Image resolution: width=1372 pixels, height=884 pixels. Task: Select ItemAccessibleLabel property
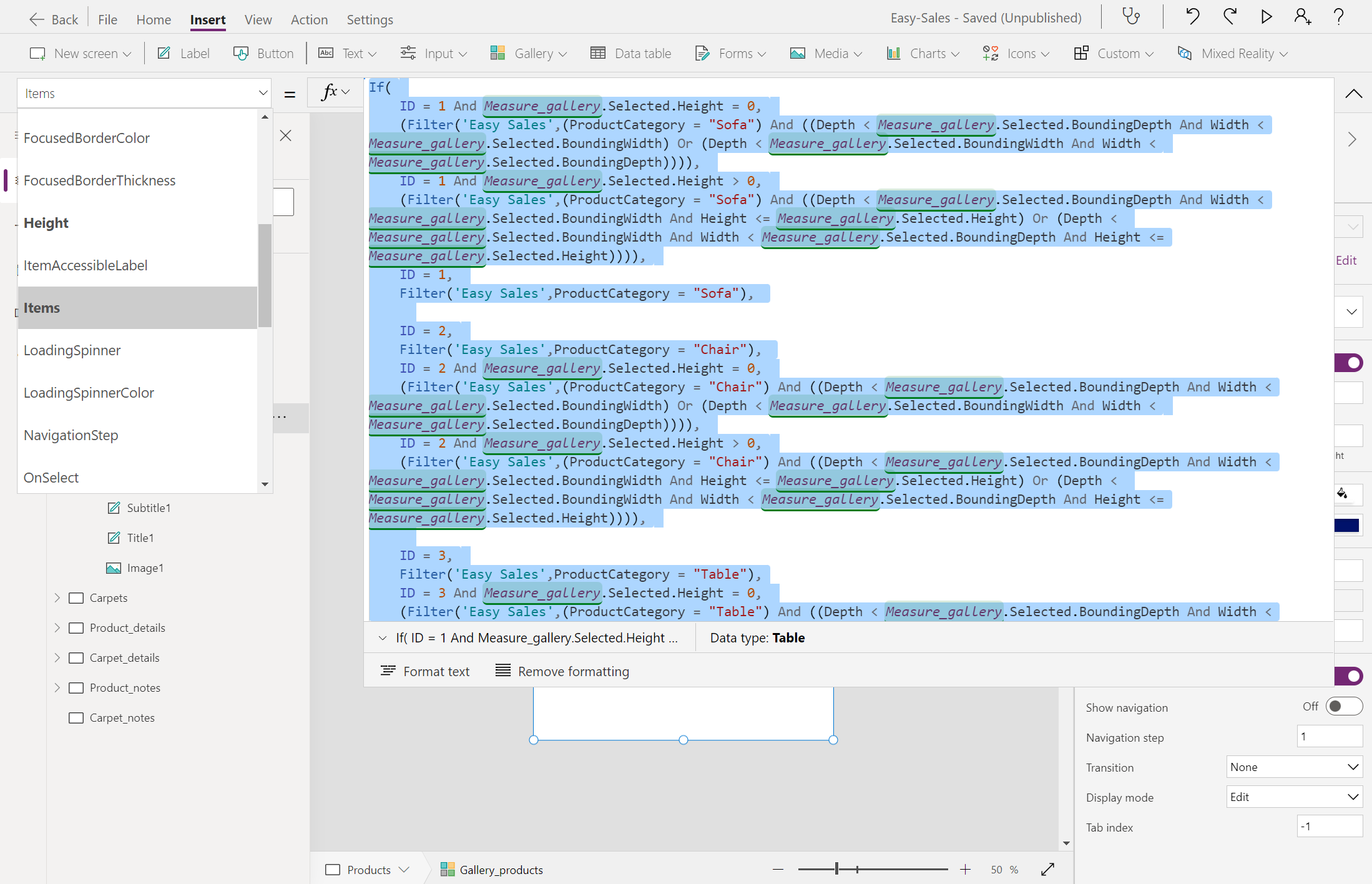point(137,265)
